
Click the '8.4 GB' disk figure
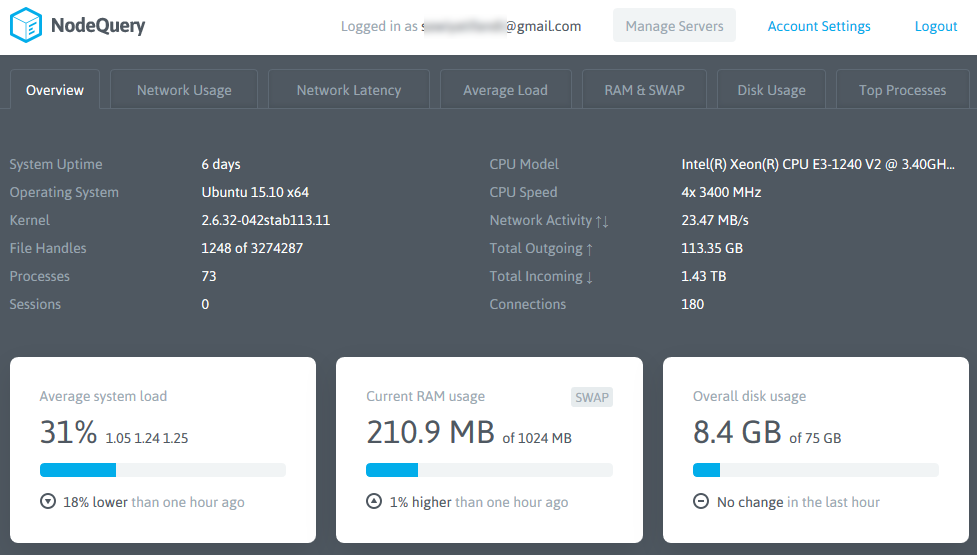736,432
